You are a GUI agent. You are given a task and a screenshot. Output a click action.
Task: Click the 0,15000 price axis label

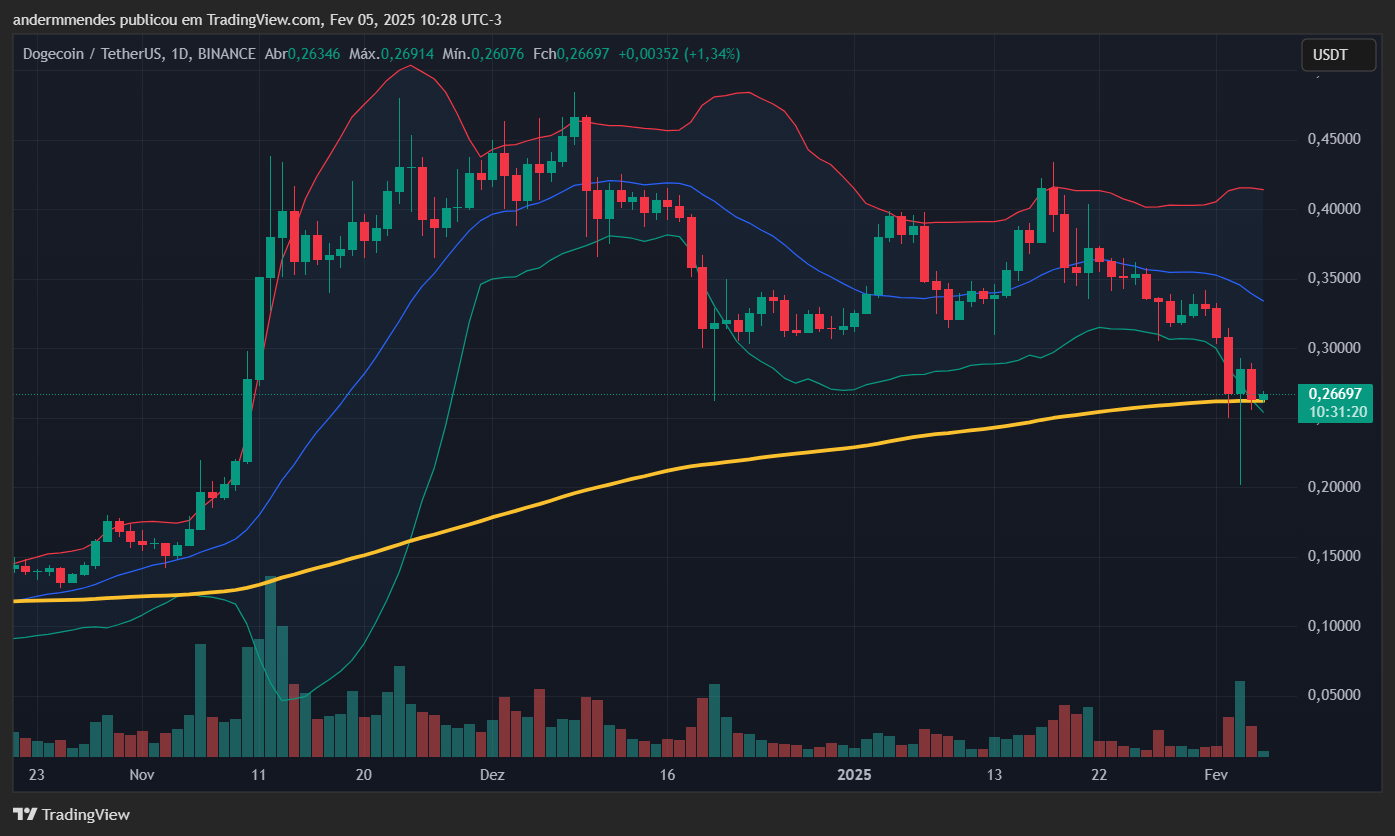tap(1333, 556)
